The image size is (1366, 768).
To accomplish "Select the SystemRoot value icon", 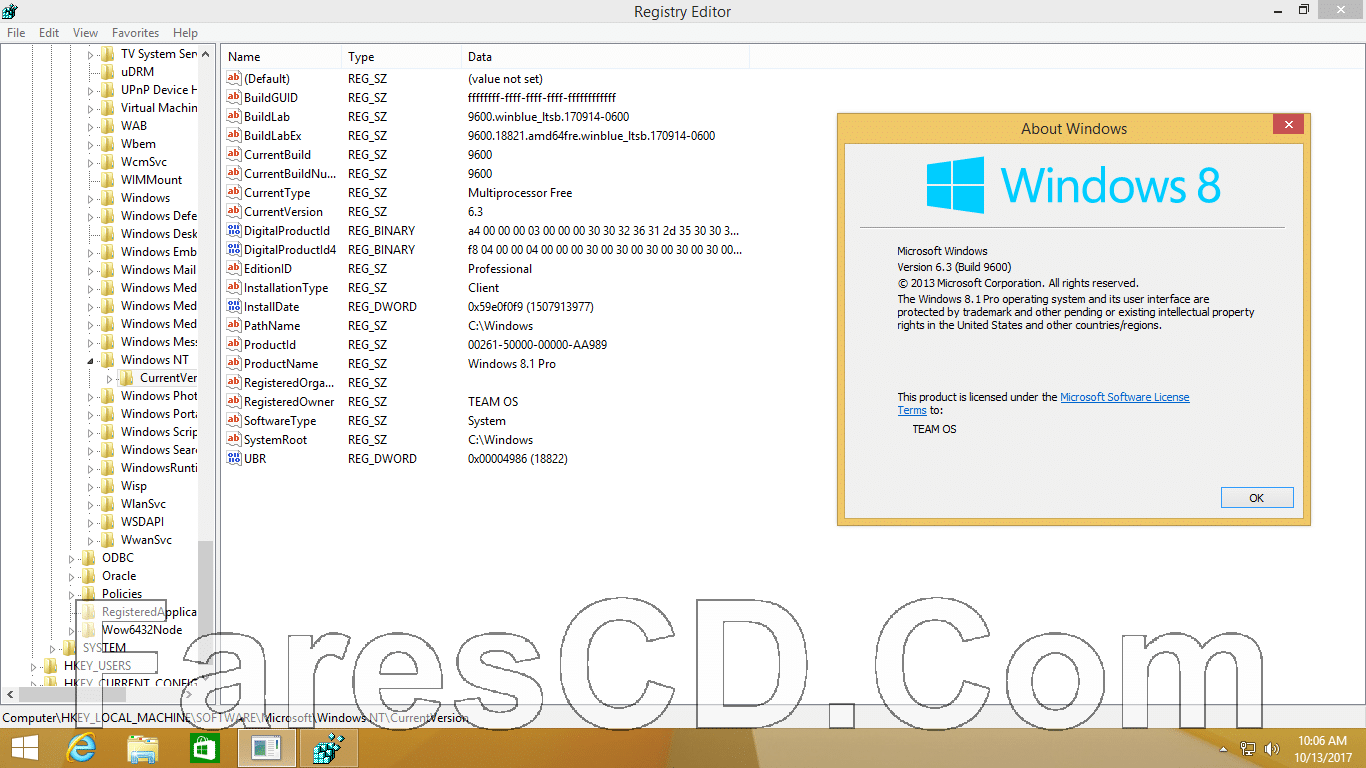I will 234,439.
